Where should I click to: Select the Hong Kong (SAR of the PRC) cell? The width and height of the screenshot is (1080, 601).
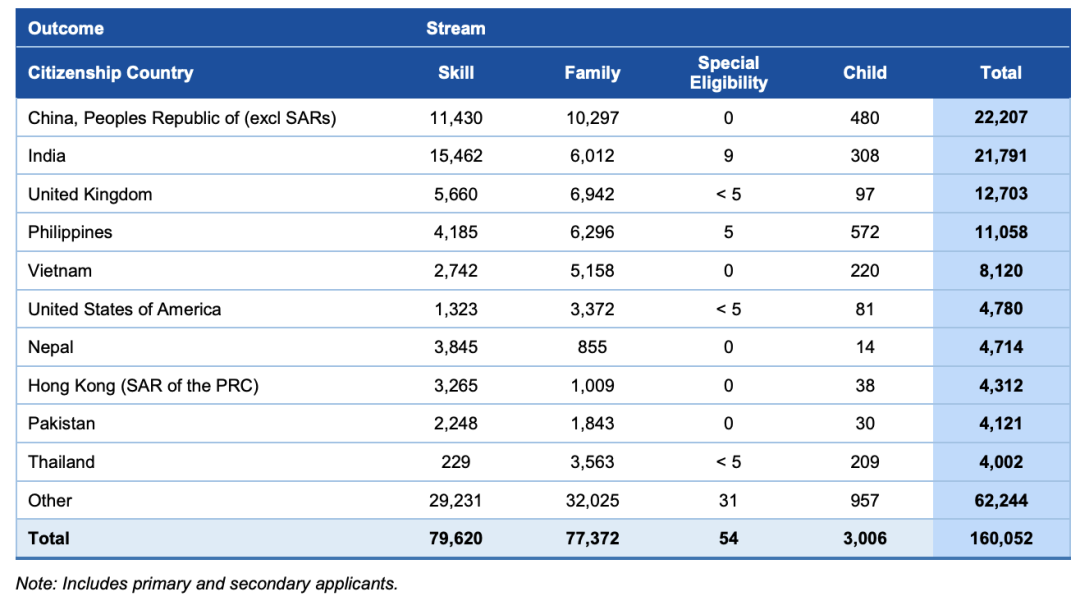pyautogui.click(x=143, y=385)
